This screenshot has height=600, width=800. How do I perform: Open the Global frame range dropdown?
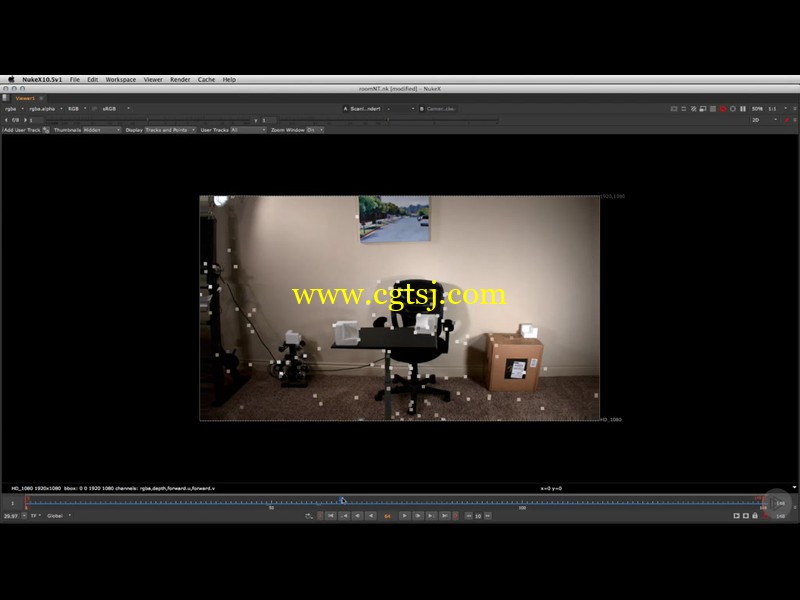(59, 516)
